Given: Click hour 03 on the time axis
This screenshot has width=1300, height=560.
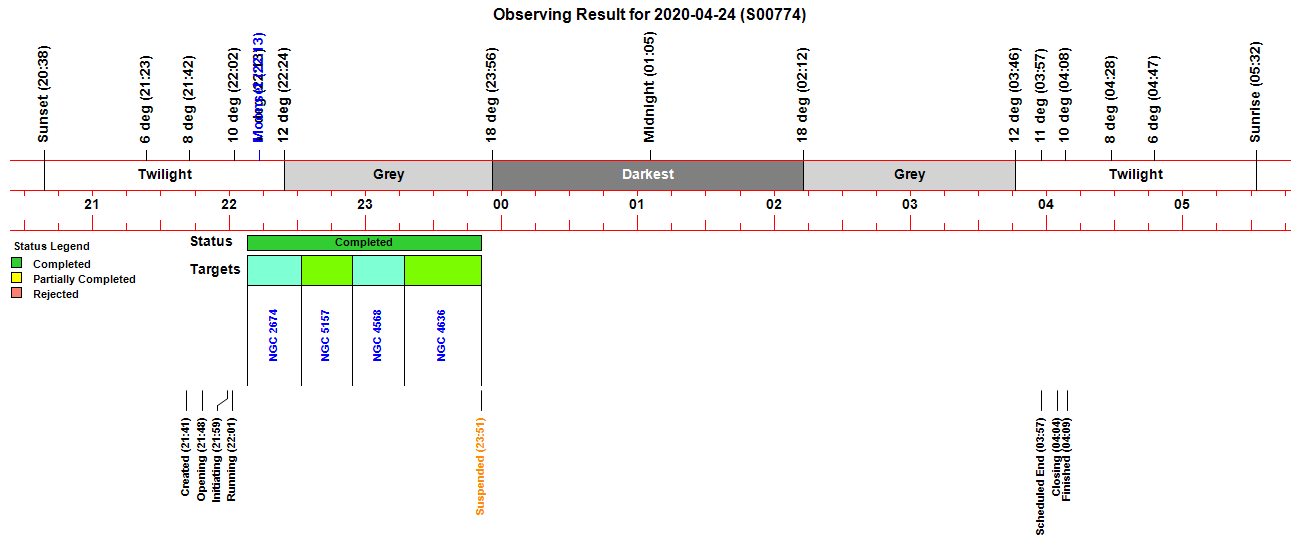Looking at the screenshot, I should click(x=910, y=205).
